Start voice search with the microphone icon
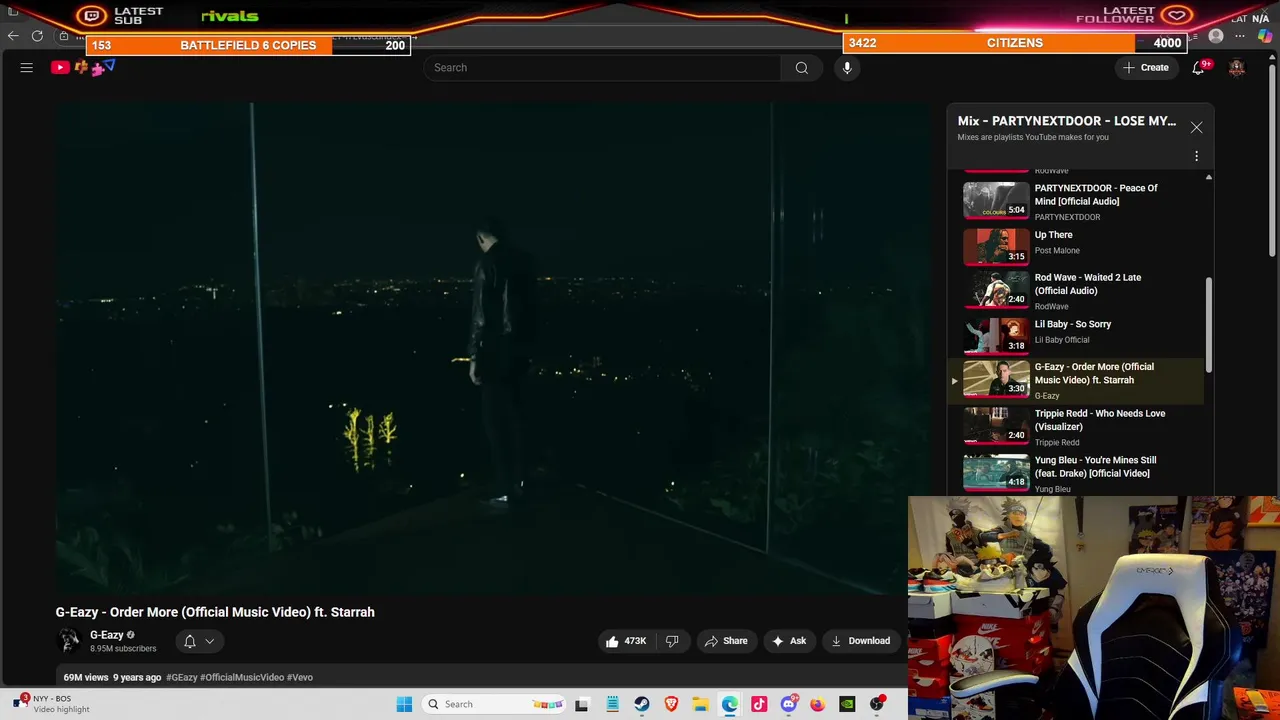This screenshot has width=1280, height=720. coord(847,67)
